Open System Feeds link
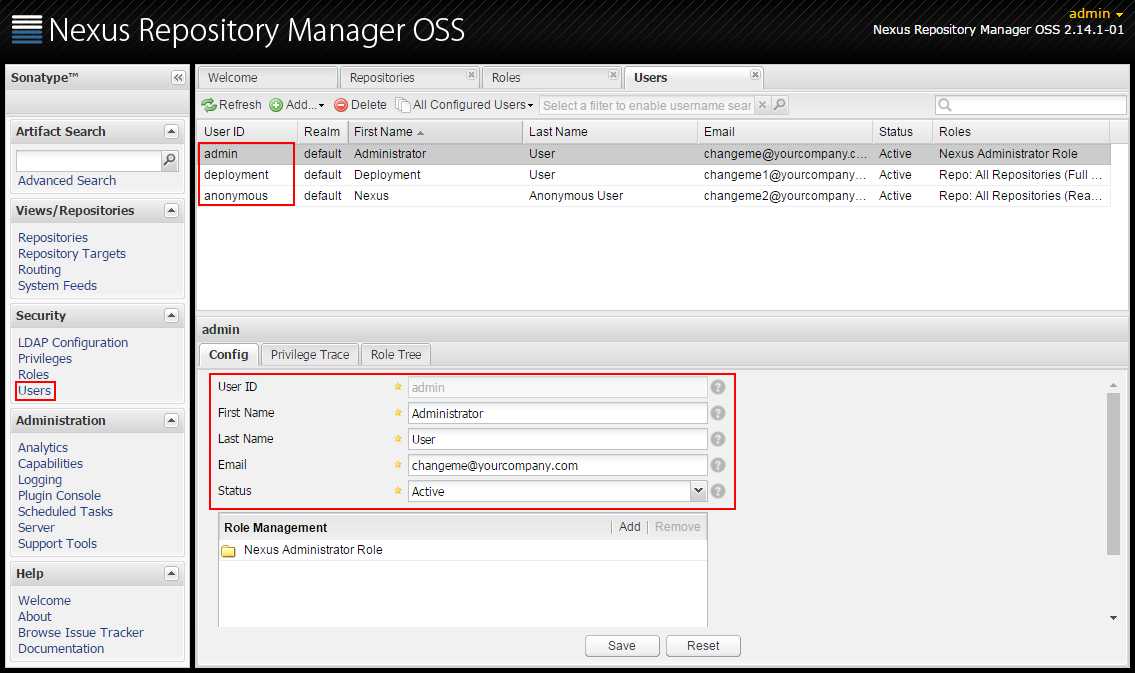1135x673 pixels. coord(57,286)
